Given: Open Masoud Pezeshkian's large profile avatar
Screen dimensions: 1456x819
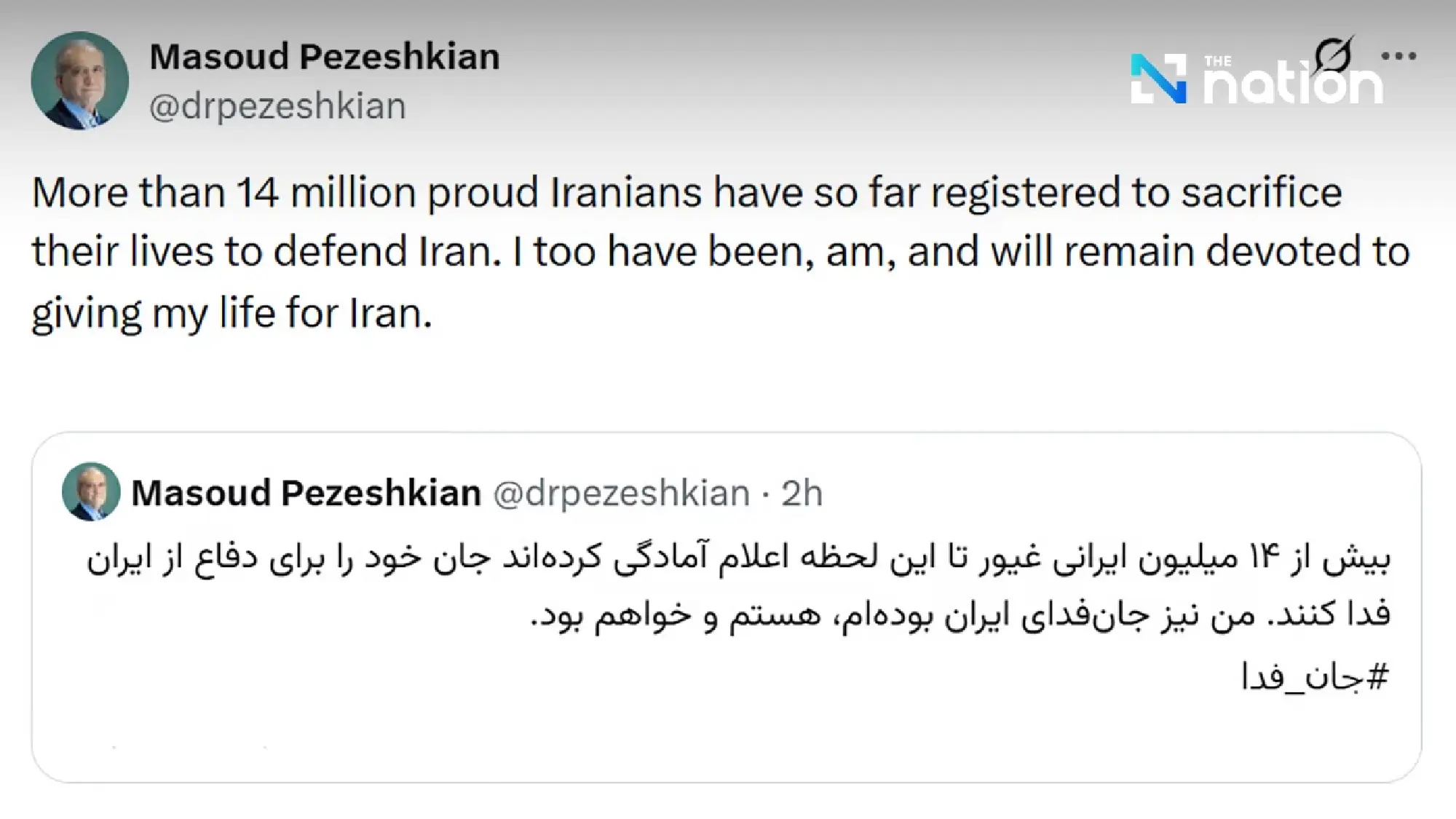Looking at the screenshot, I should (x=80, y=81).
